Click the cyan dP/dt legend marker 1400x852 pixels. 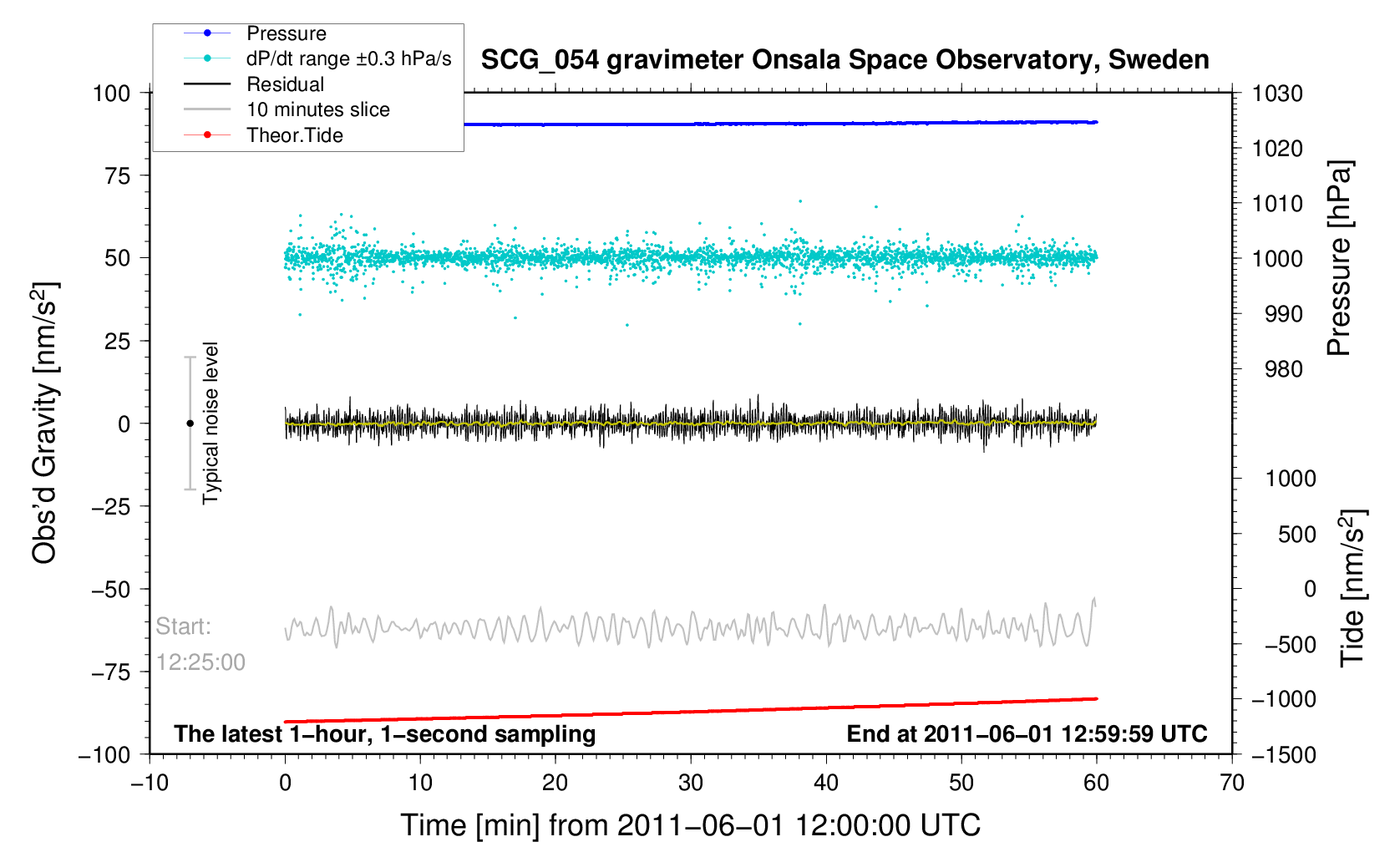[207, 58]
